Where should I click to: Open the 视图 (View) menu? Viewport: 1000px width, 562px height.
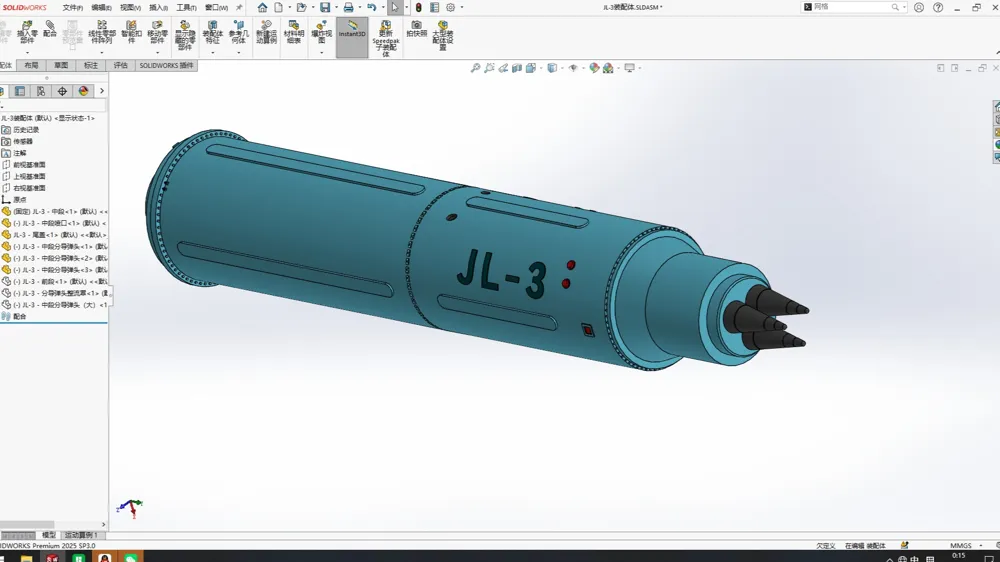[x=130, y=8]
